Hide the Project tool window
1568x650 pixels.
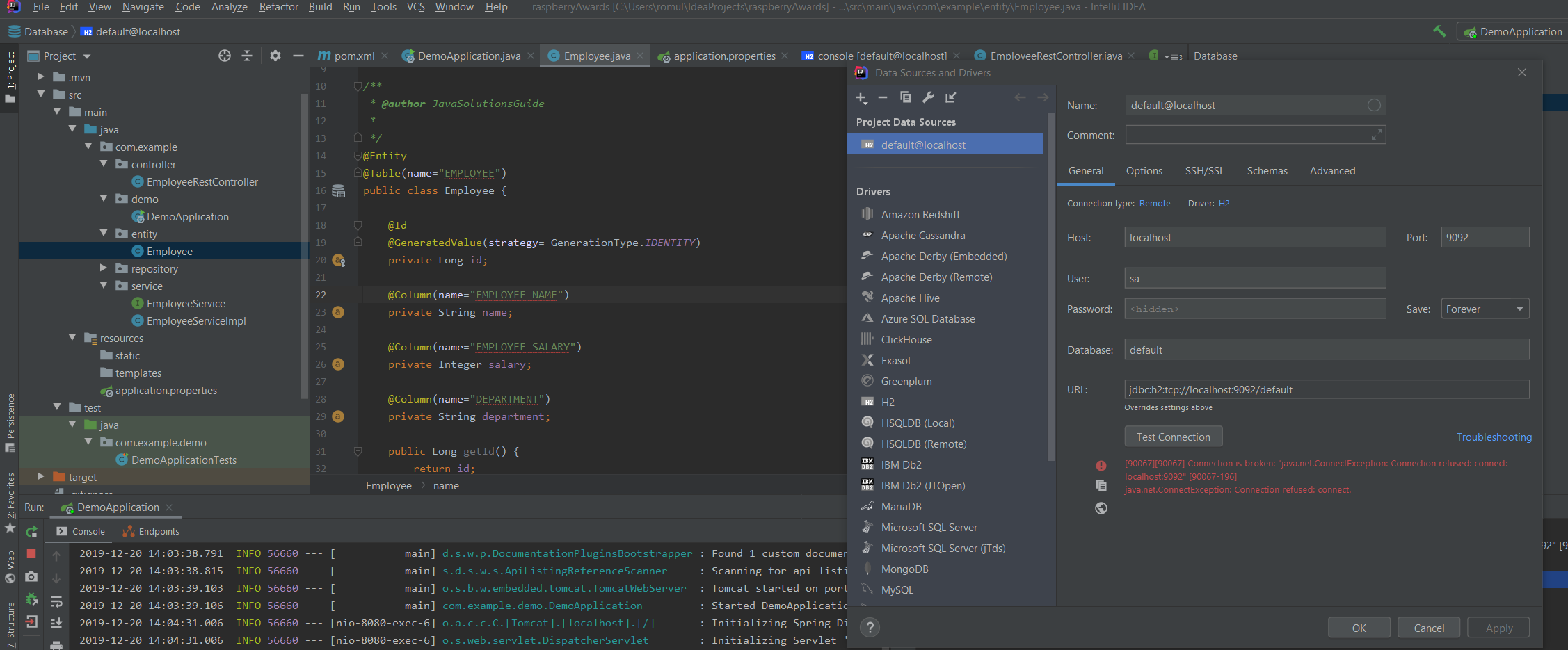(x=298, y=56)
